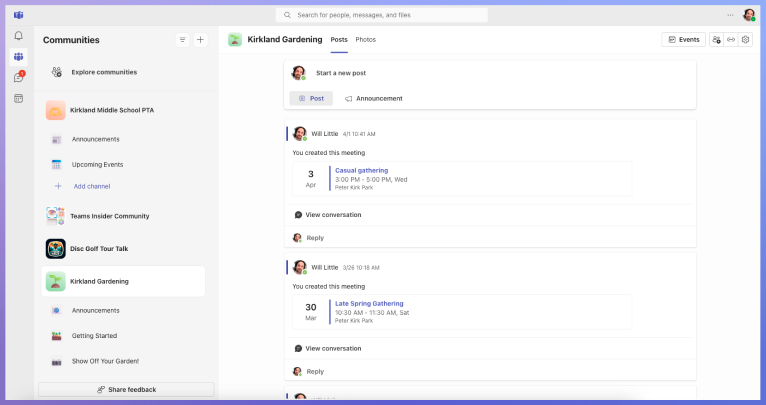Click the plus icon to create a community
This screenshot has height=405, width=766.
coord(200,40)
